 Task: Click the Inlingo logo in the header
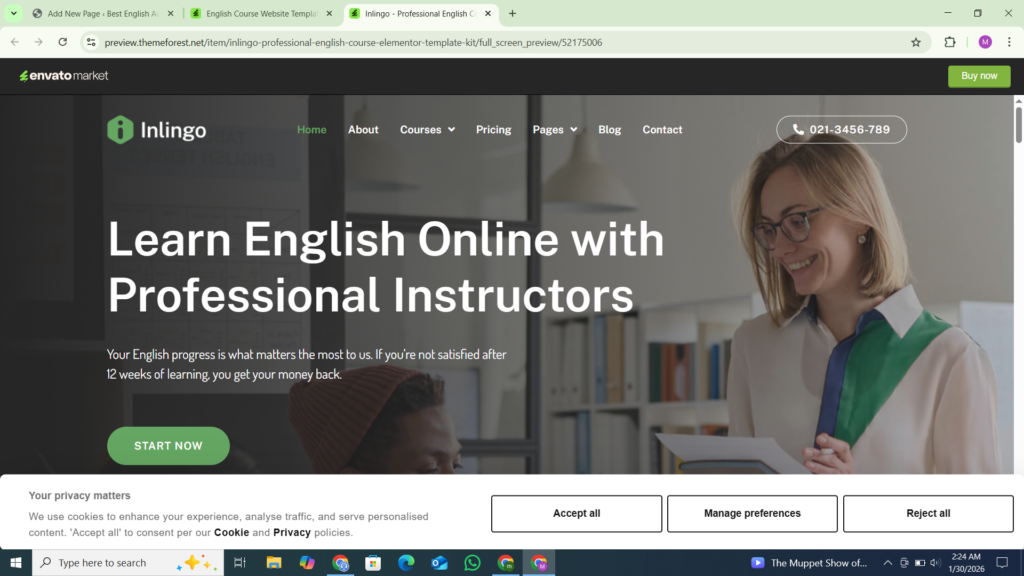pos(155,129)
